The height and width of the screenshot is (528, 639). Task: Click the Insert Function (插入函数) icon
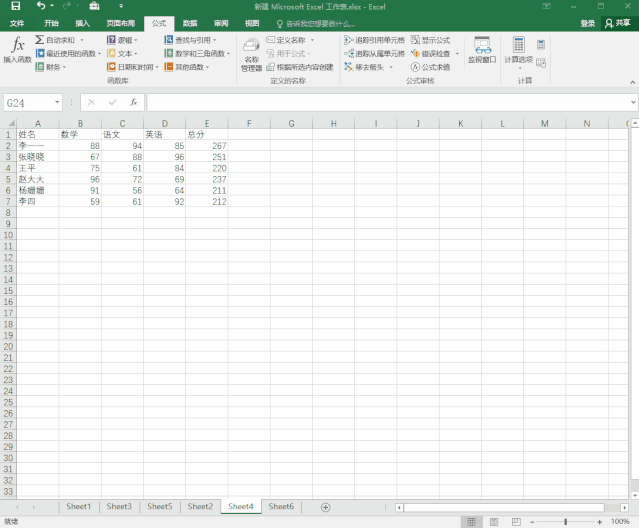17,50
